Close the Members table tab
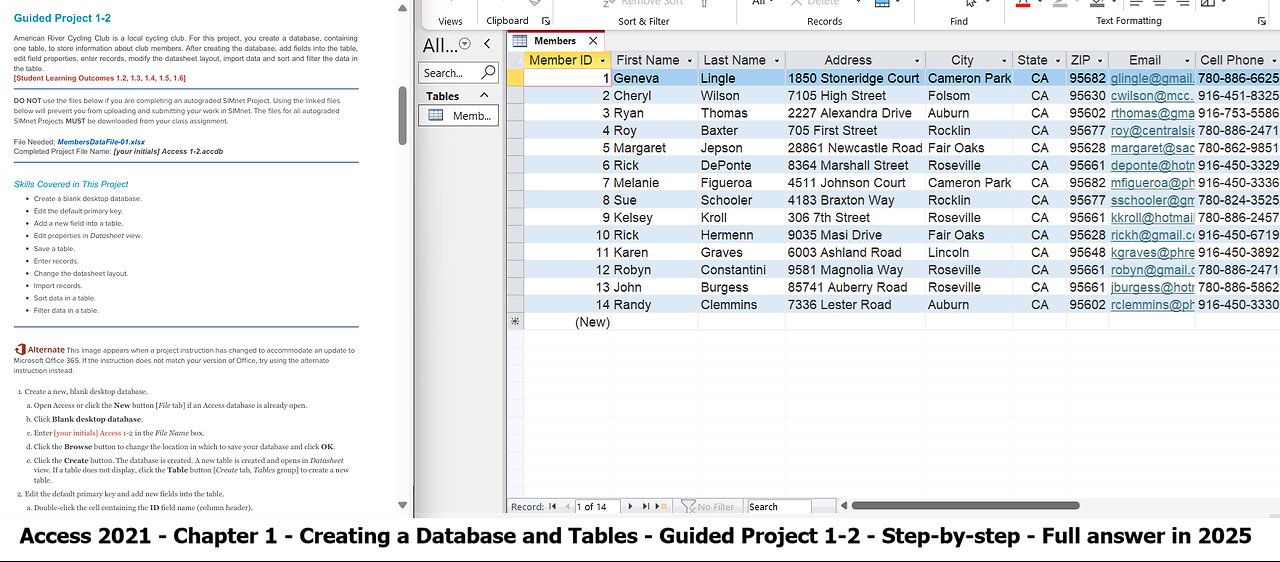Image resolution: width=1280 pixels, height=562 pixels. [593, 41]
